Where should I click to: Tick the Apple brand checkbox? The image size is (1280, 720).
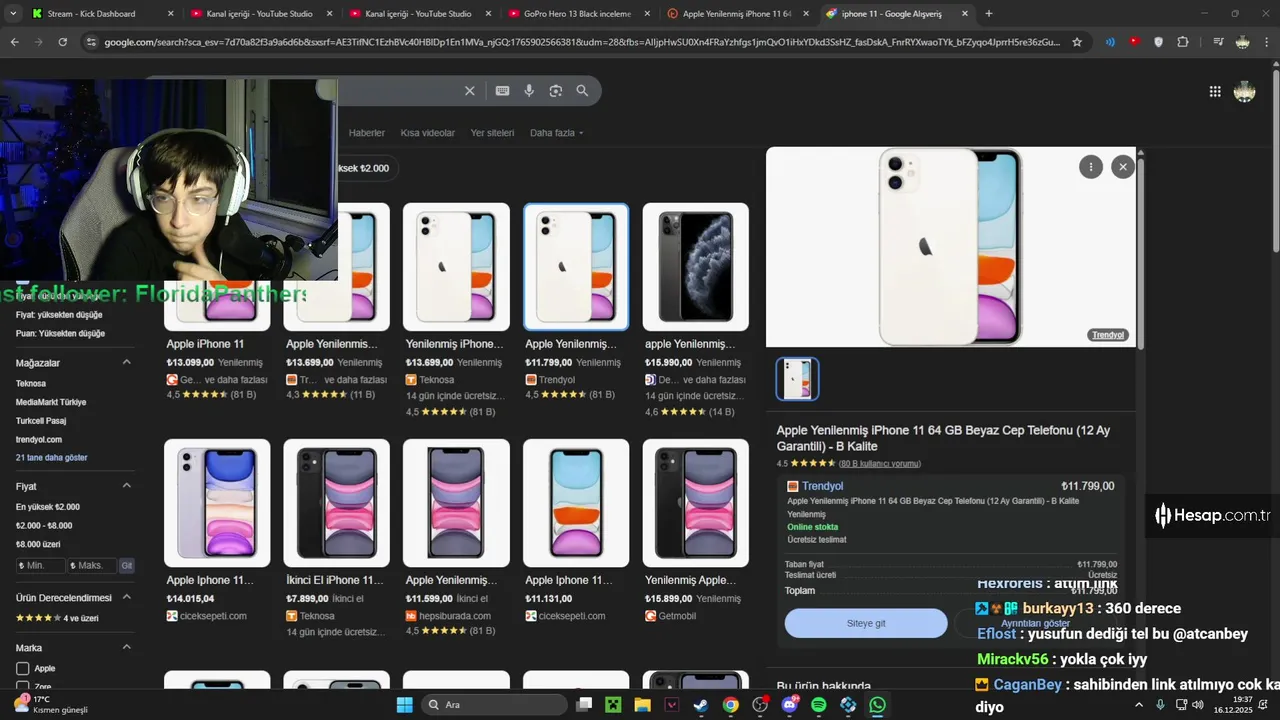coord(22,668)
